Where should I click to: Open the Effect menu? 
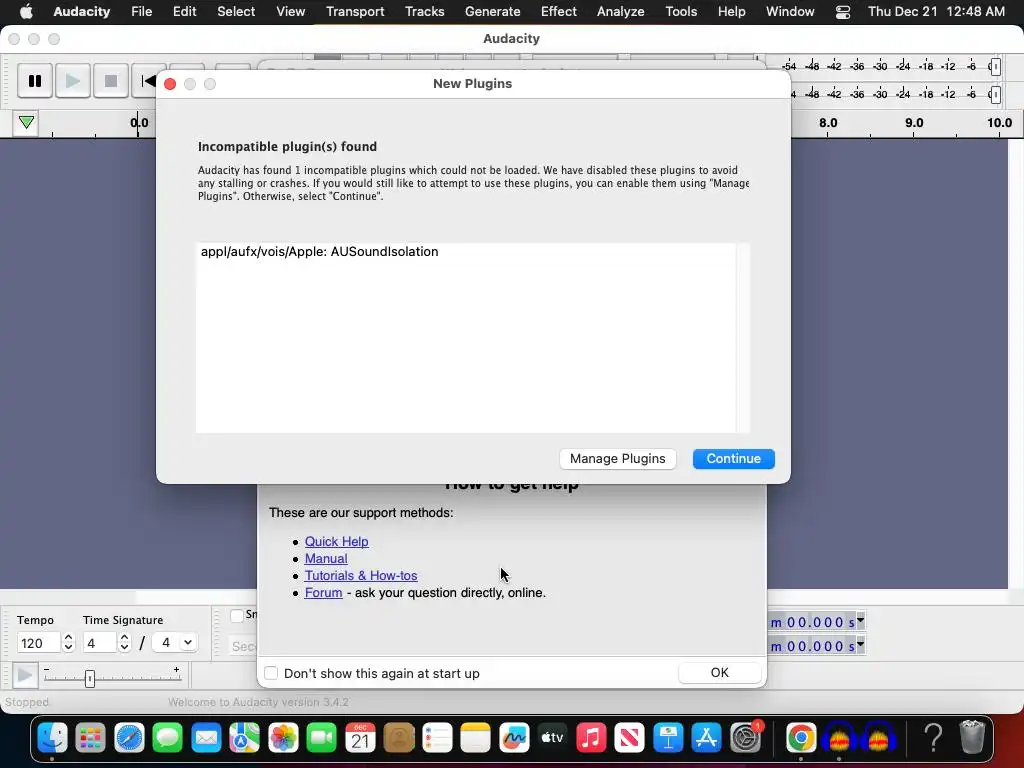558,12
